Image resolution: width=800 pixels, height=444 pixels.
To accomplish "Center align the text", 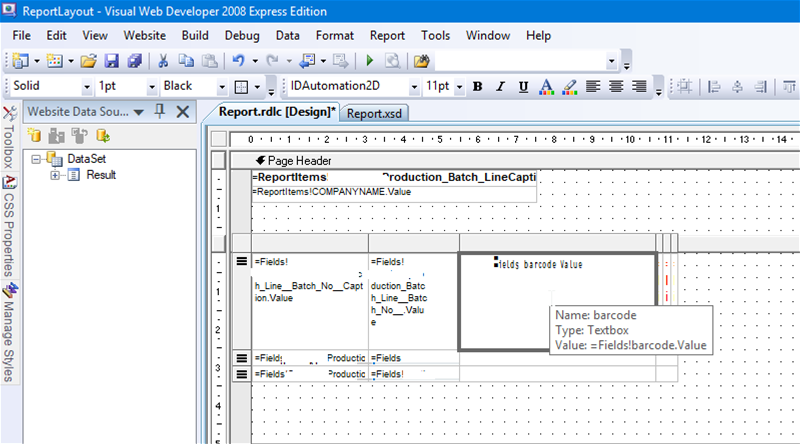I will click(x=616, y=87).
